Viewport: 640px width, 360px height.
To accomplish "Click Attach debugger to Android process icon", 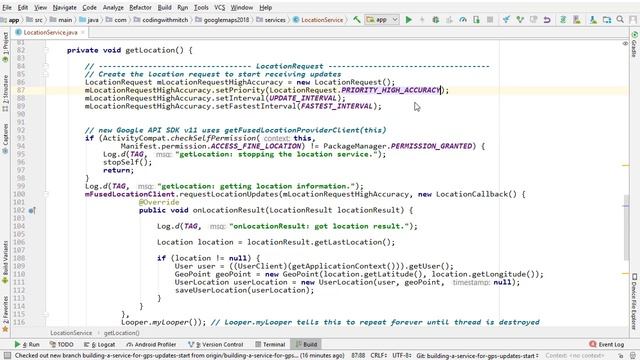I will 476,19.
